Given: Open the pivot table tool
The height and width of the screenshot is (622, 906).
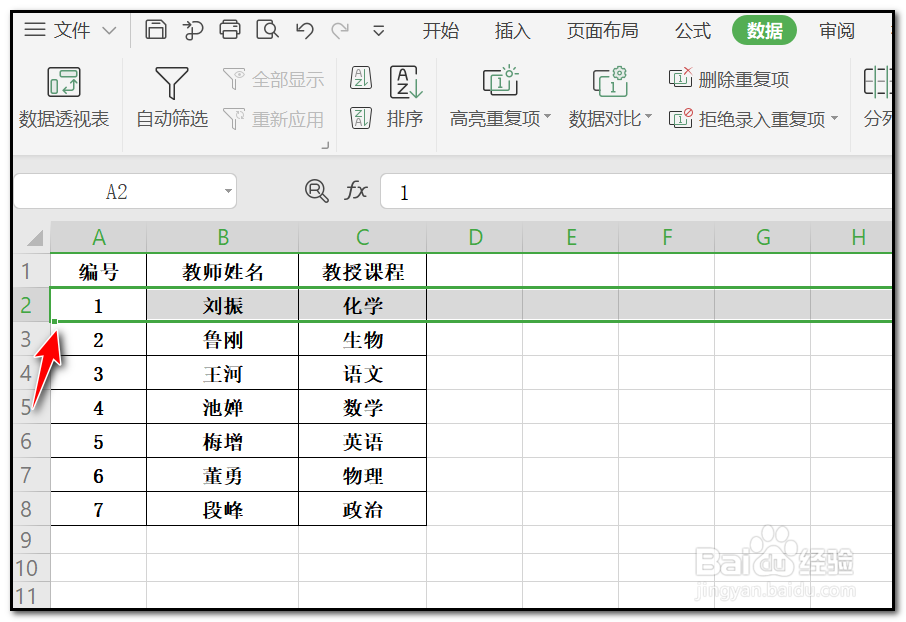Looking at the screenshot, I should 64,98.
